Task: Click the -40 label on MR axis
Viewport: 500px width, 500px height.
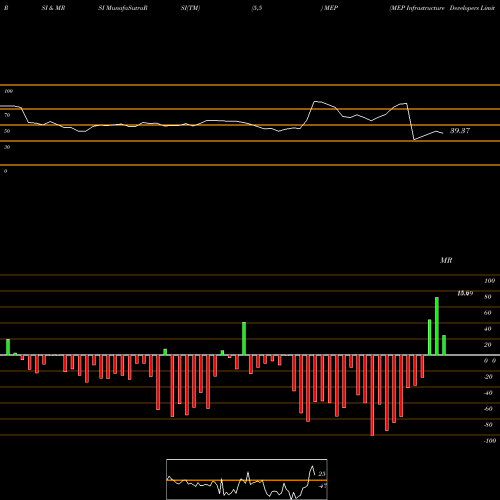Action: pos(488,393)
